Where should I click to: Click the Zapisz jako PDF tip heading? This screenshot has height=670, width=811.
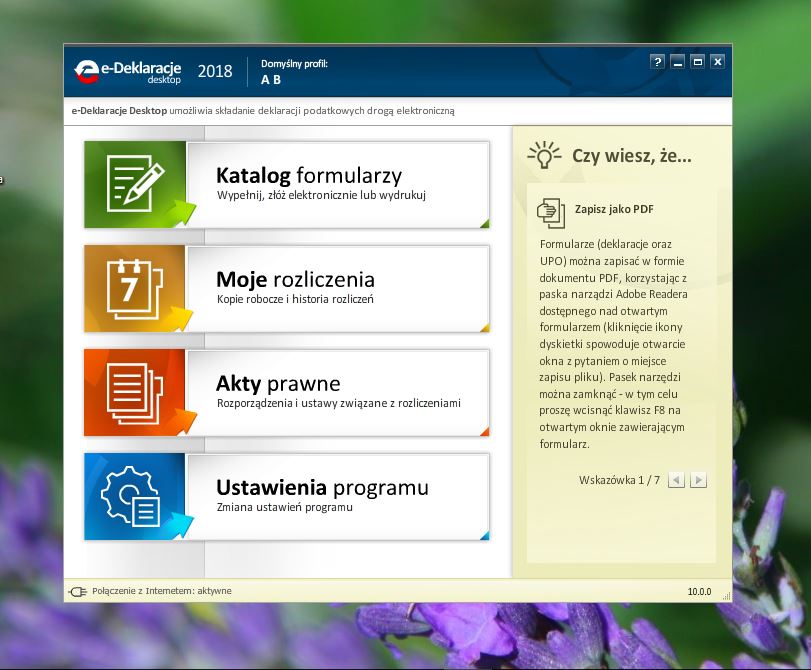[x=614, y=210]
